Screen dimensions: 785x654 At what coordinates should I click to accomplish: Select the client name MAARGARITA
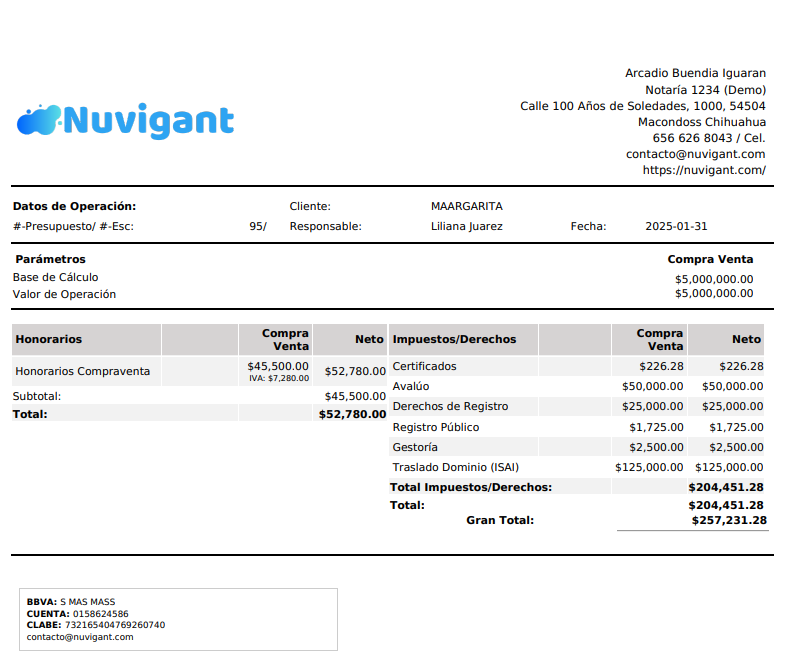467,206
